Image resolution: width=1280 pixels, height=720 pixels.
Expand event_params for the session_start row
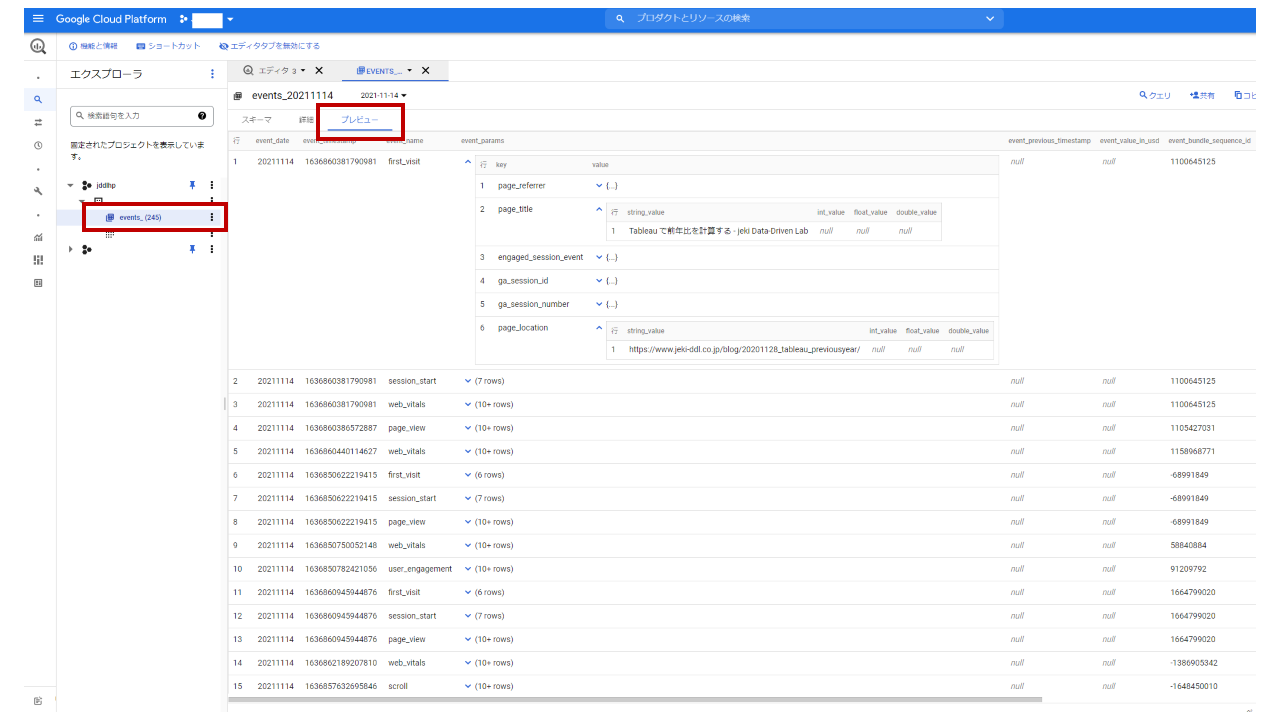coord(466,380)
